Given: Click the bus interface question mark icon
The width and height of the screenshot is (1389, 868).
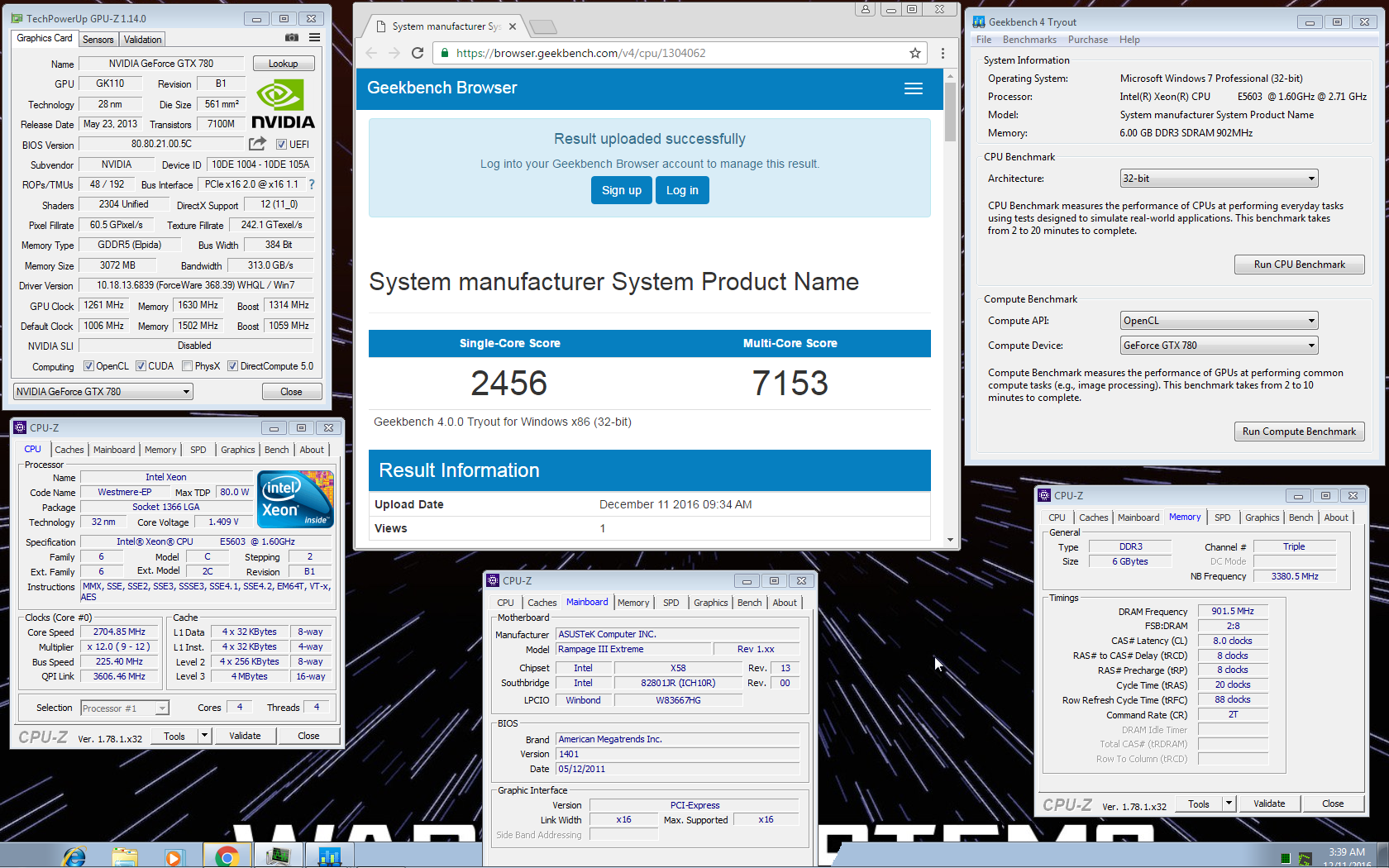Looking at the screenshot, I should tap(312, 184).
